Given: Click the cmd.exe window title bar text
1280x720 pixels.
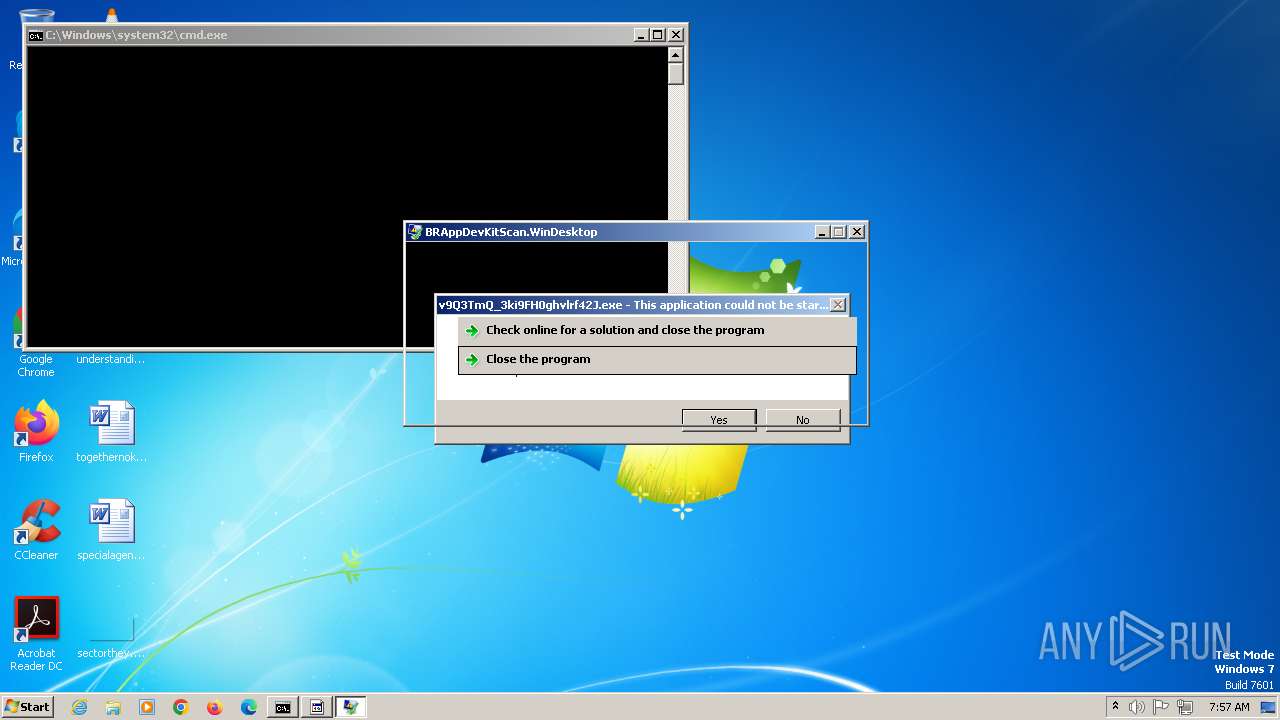Looking at the screenshot, I should 136,35.
